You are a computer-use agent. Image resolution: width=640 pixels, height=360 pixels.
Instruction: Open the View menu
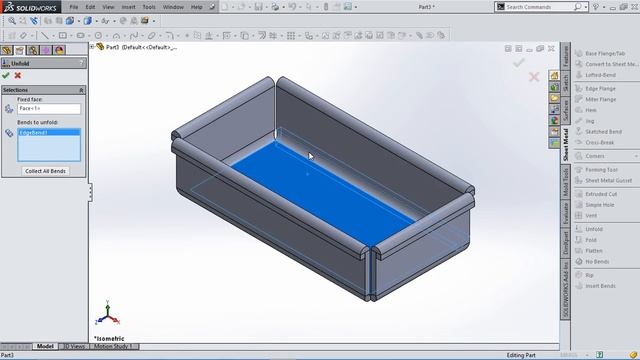tap(108, 7)
